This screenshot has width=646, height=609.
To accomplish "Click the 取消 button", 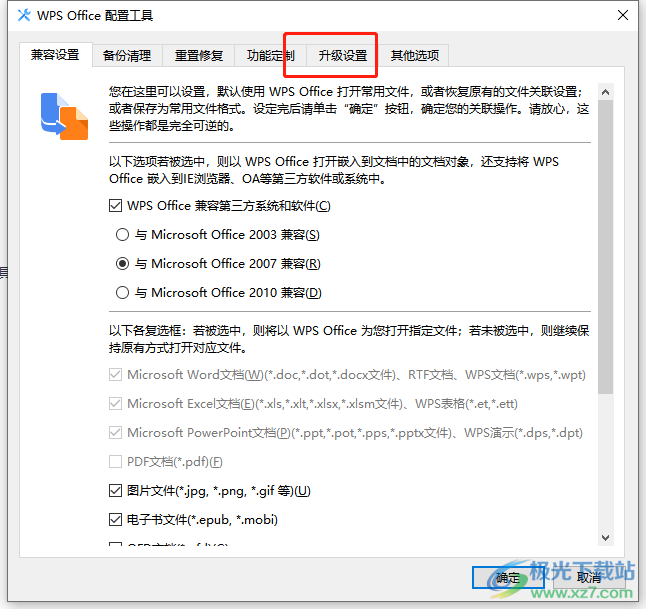I will (588, 578).
